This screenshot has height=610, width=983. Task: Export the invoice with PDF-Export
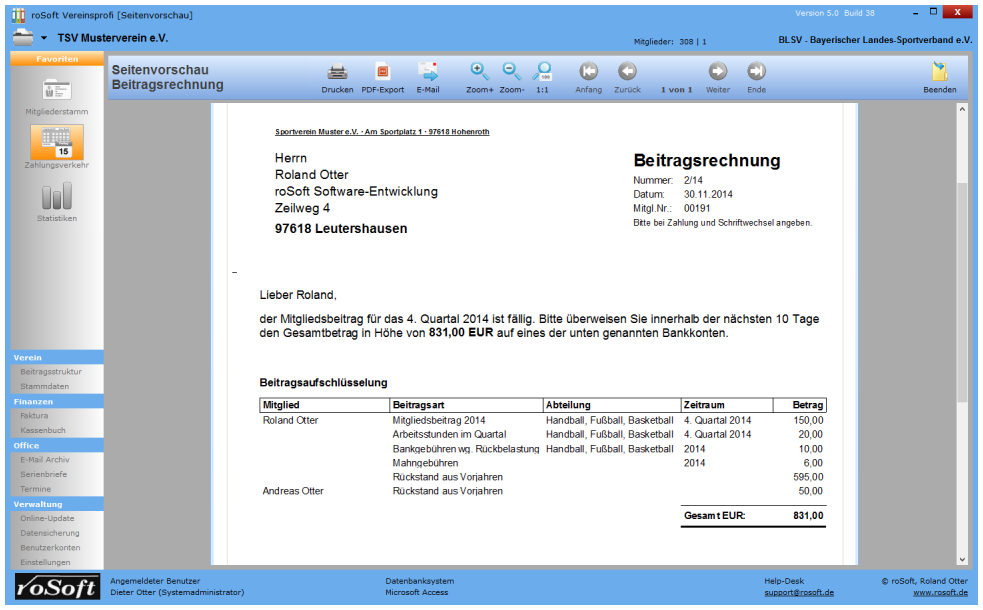tap(382, 73)
